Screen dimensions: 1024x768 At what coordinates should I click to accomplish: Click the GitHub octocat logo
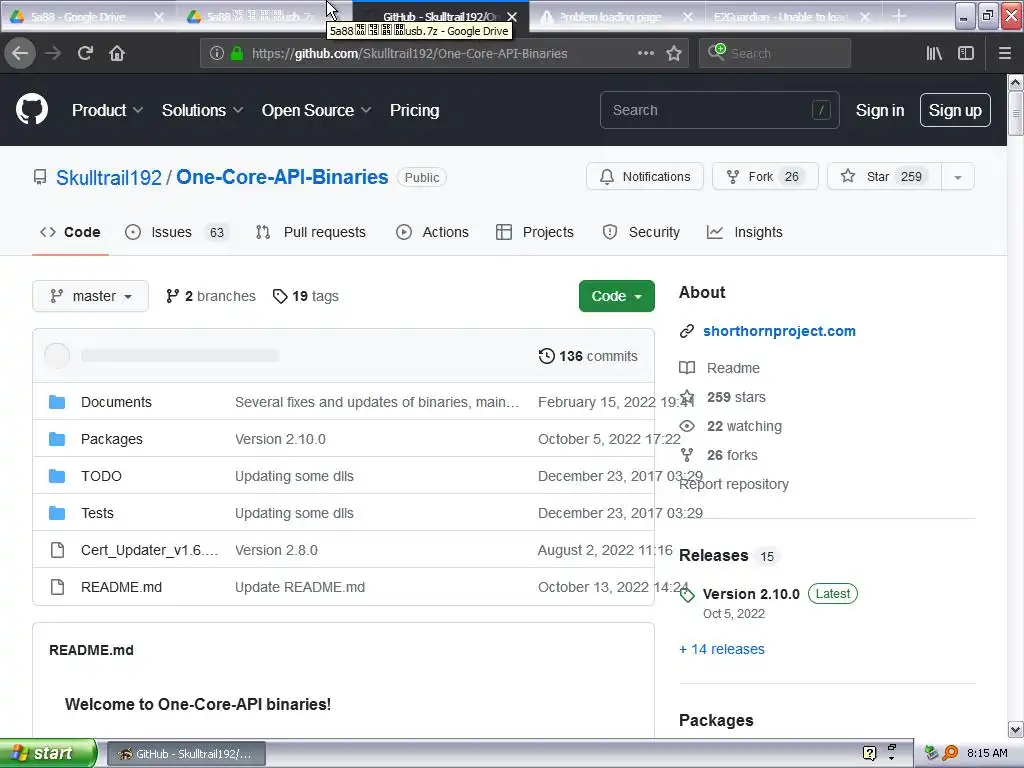32,110
